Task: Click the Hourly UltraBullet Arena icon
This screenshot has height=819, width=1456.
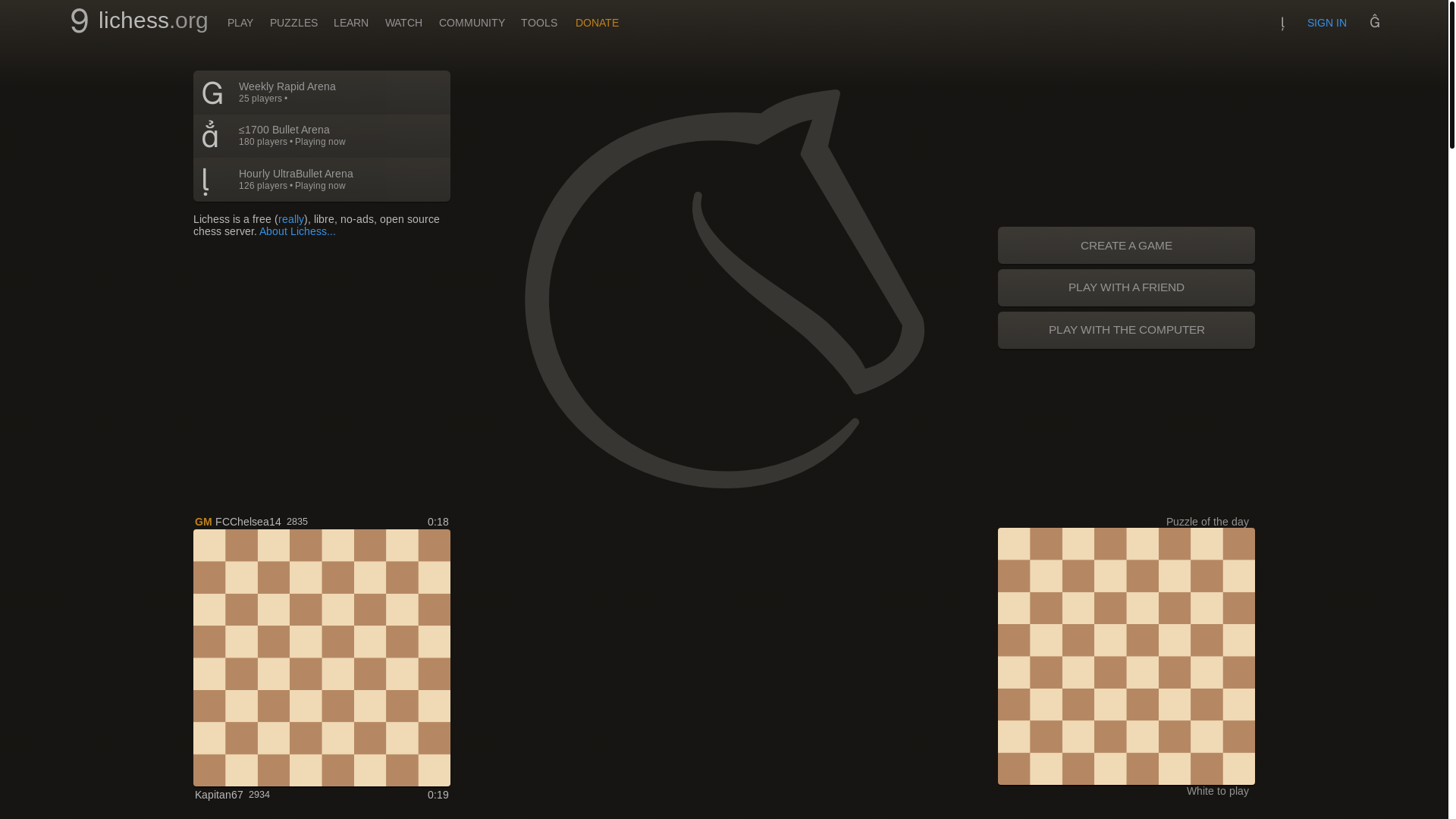Action: tap(206, 180)
